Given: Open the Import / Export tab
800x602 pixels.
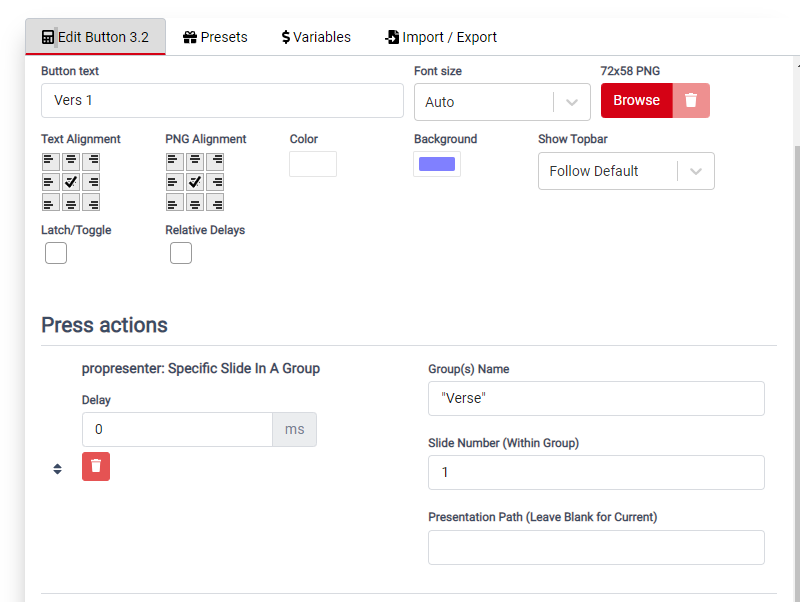Looking at the screenshot, I should point(441,36).
